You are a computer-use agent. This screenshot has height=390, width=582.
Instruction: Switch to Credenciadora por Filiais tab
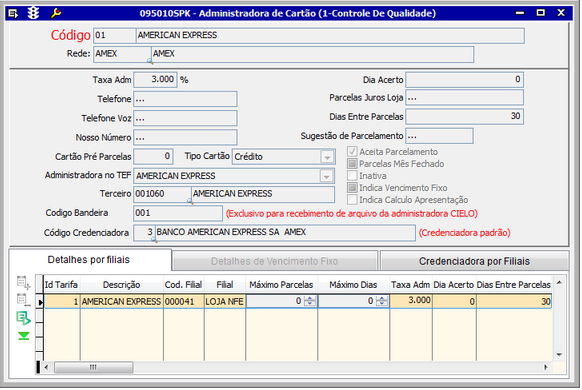pyautogui.click(x=474, y=261)
